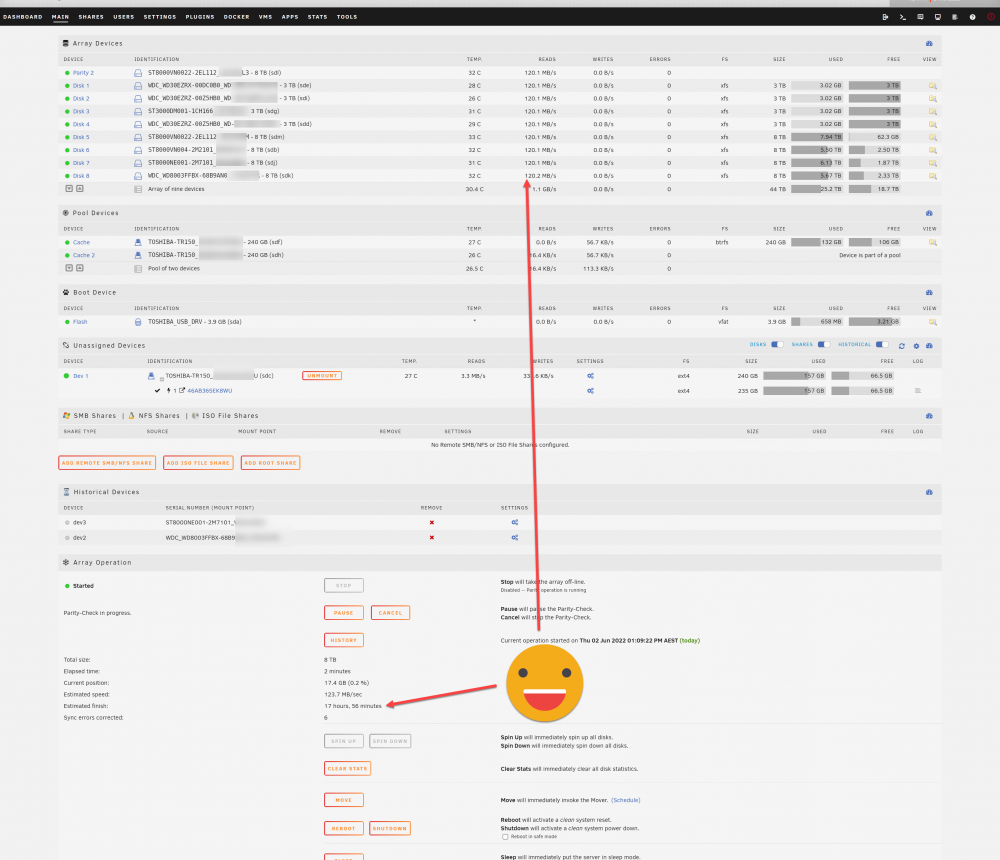The image size is (1000, 860).
Task: Refresh Unassigned Devices list
Action: 902,346
